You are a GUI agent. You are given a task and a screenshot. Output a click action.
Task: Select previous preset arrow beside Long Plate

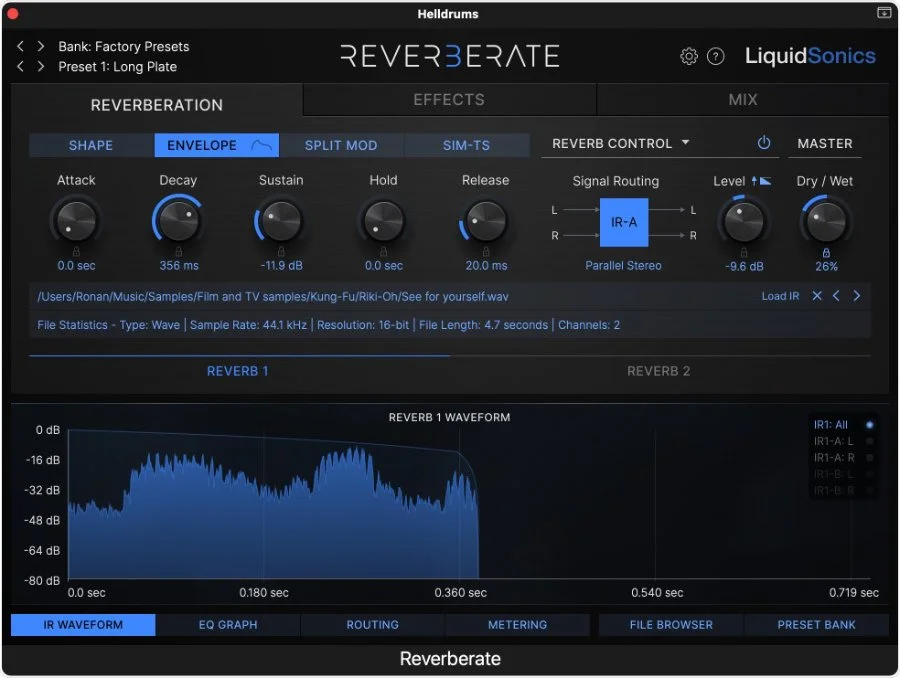coord(21,67)
